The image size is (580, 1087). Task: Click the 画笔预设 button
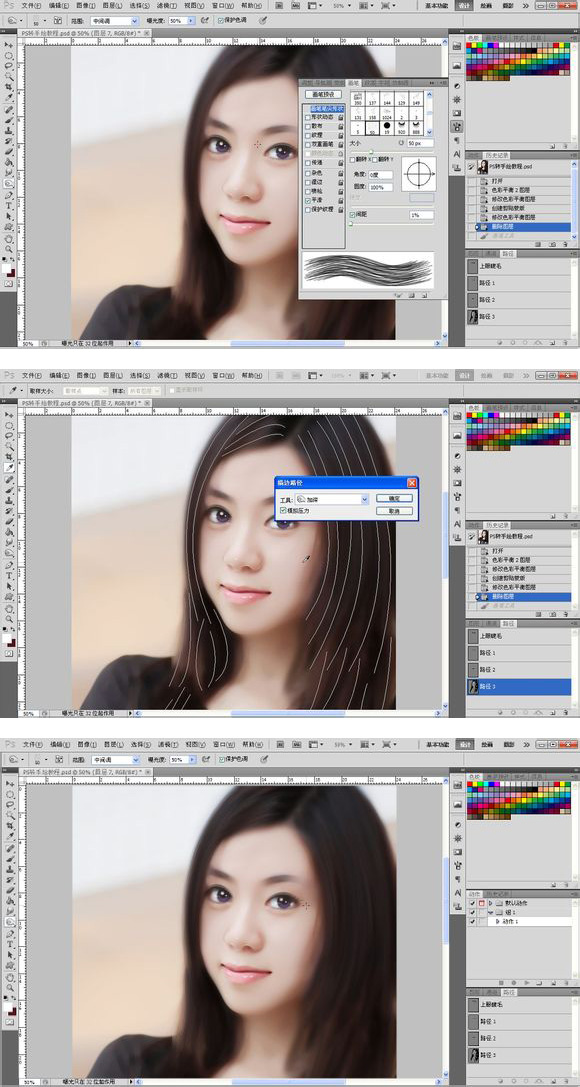click(324, 94)
